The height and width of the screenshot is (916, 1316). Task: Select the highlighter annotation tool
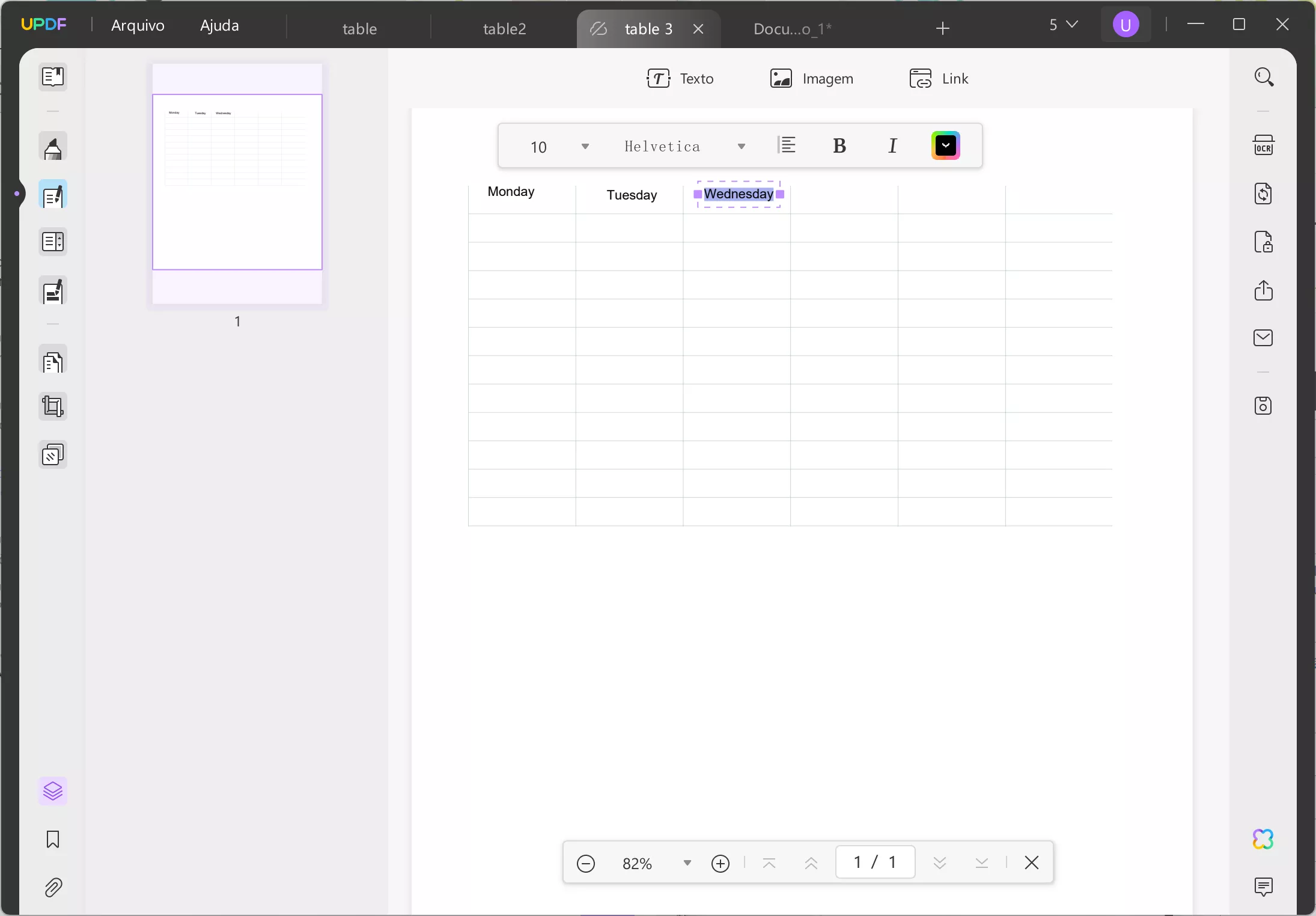point(53,147)
